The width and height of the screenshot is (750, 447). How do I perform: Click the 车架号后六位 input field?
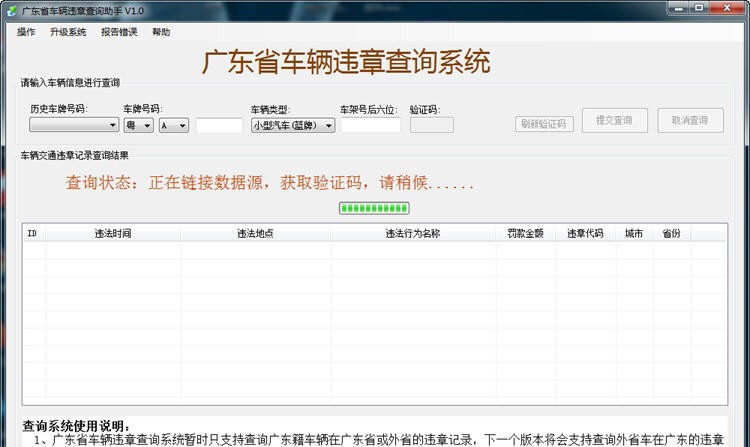[371, 125]
